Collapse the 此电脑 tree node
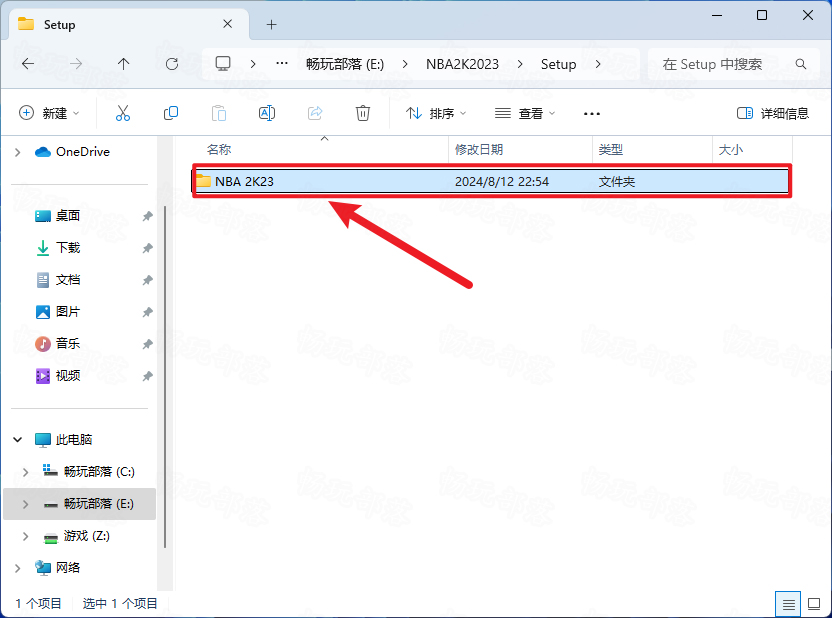This screenshot has width=832, height=618. click(18, 440)
